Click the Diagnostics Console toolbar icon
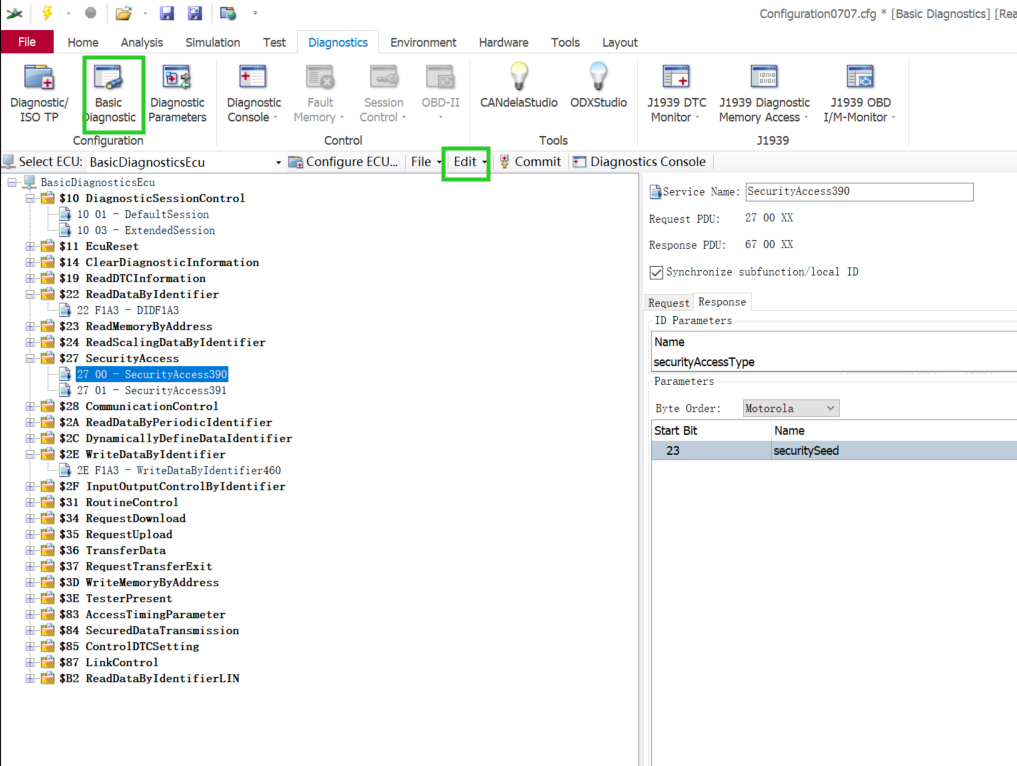 coord(579,162)
